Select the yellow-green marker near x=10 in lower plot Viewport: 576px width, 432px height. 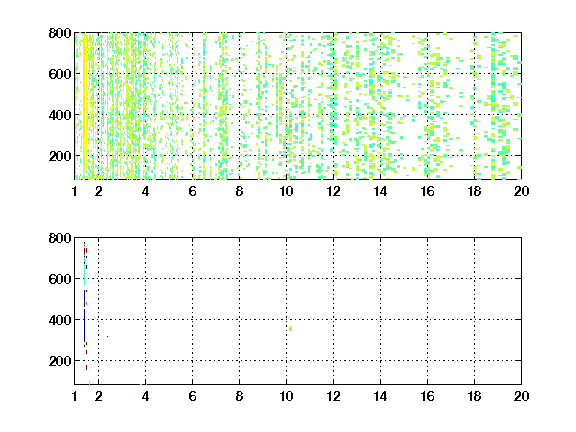tap(291, 328)
